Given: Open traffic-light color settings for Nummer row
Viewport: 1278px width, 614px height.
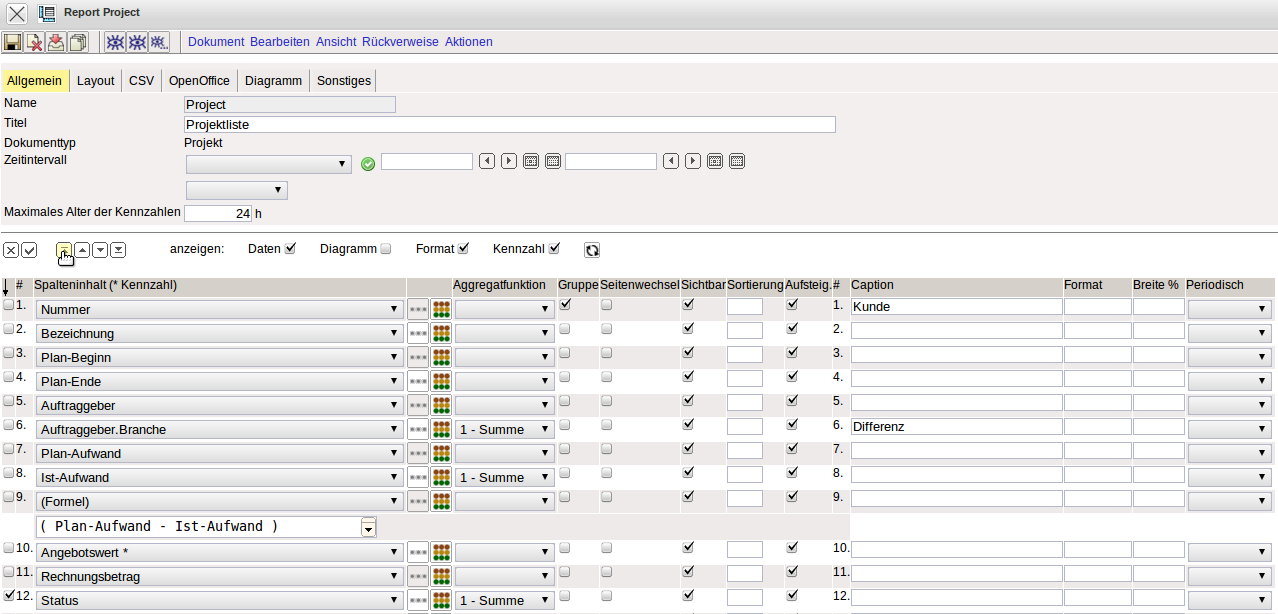Looking at the screenshot, I should 441,309.
